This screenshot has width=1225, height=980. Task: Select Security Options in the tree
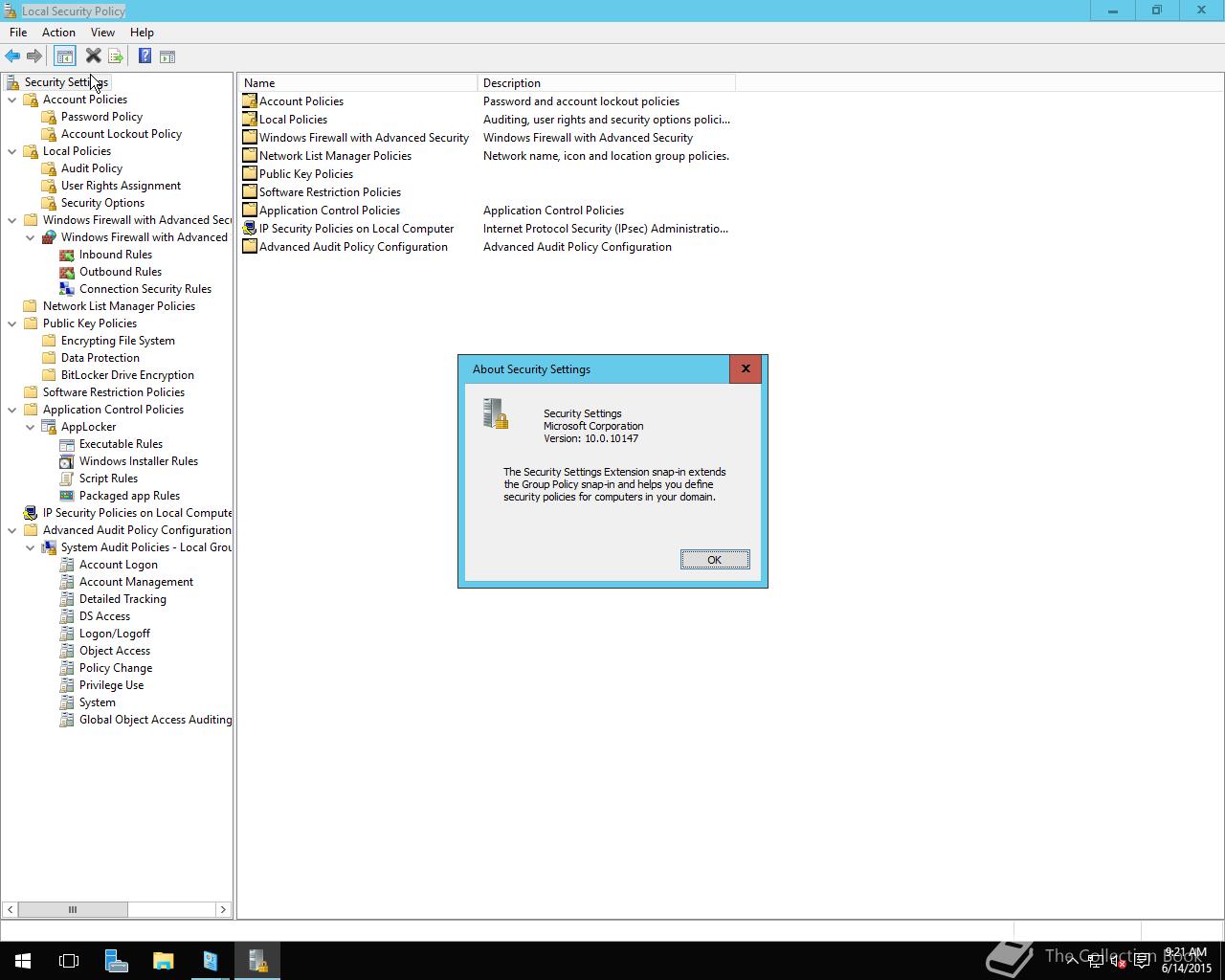102,203
